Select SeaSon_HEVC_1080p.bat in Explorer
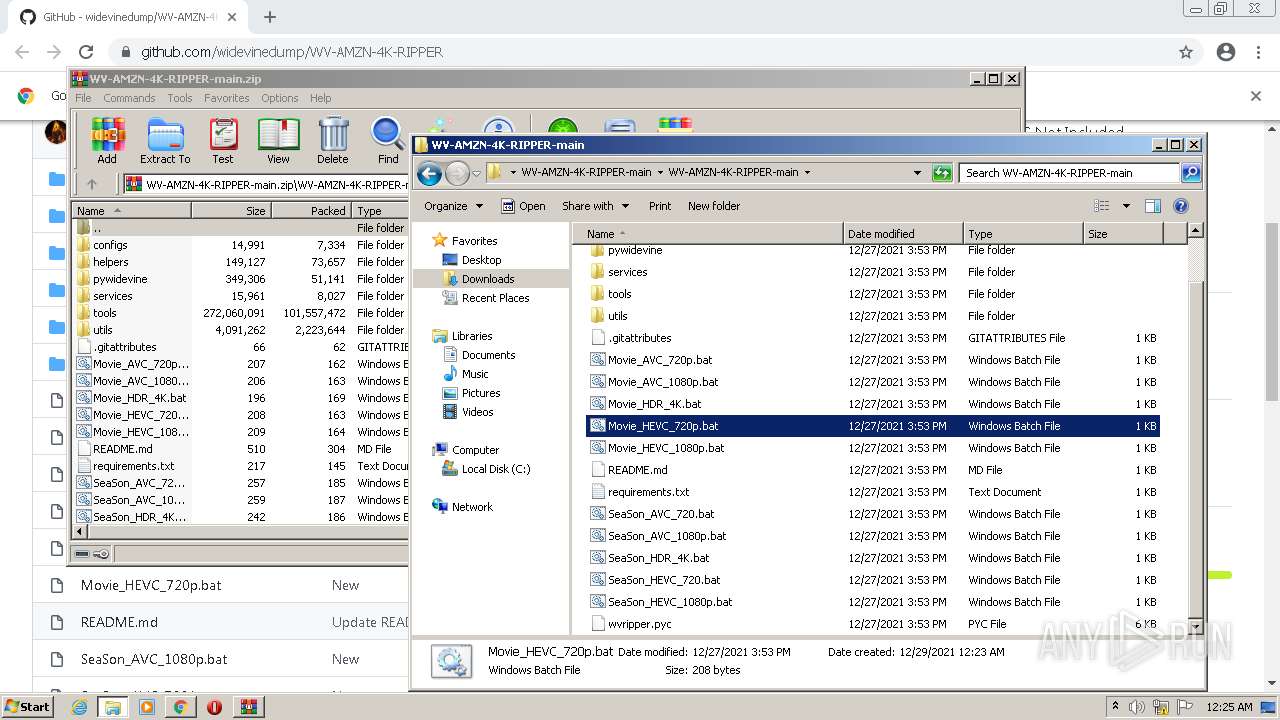 [670, 602]
